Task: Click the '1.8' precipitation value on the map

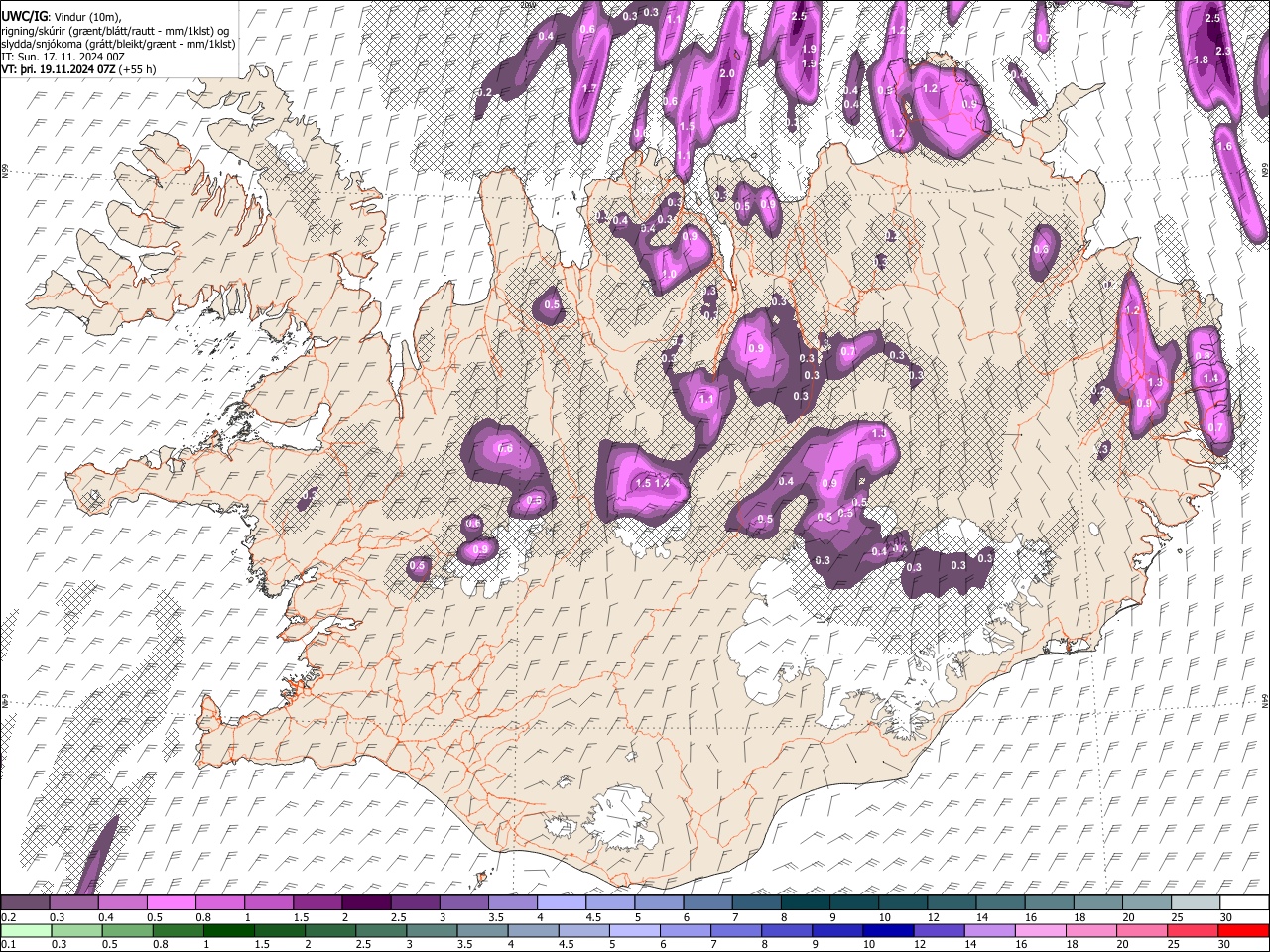Action: tap(1201, 60)
